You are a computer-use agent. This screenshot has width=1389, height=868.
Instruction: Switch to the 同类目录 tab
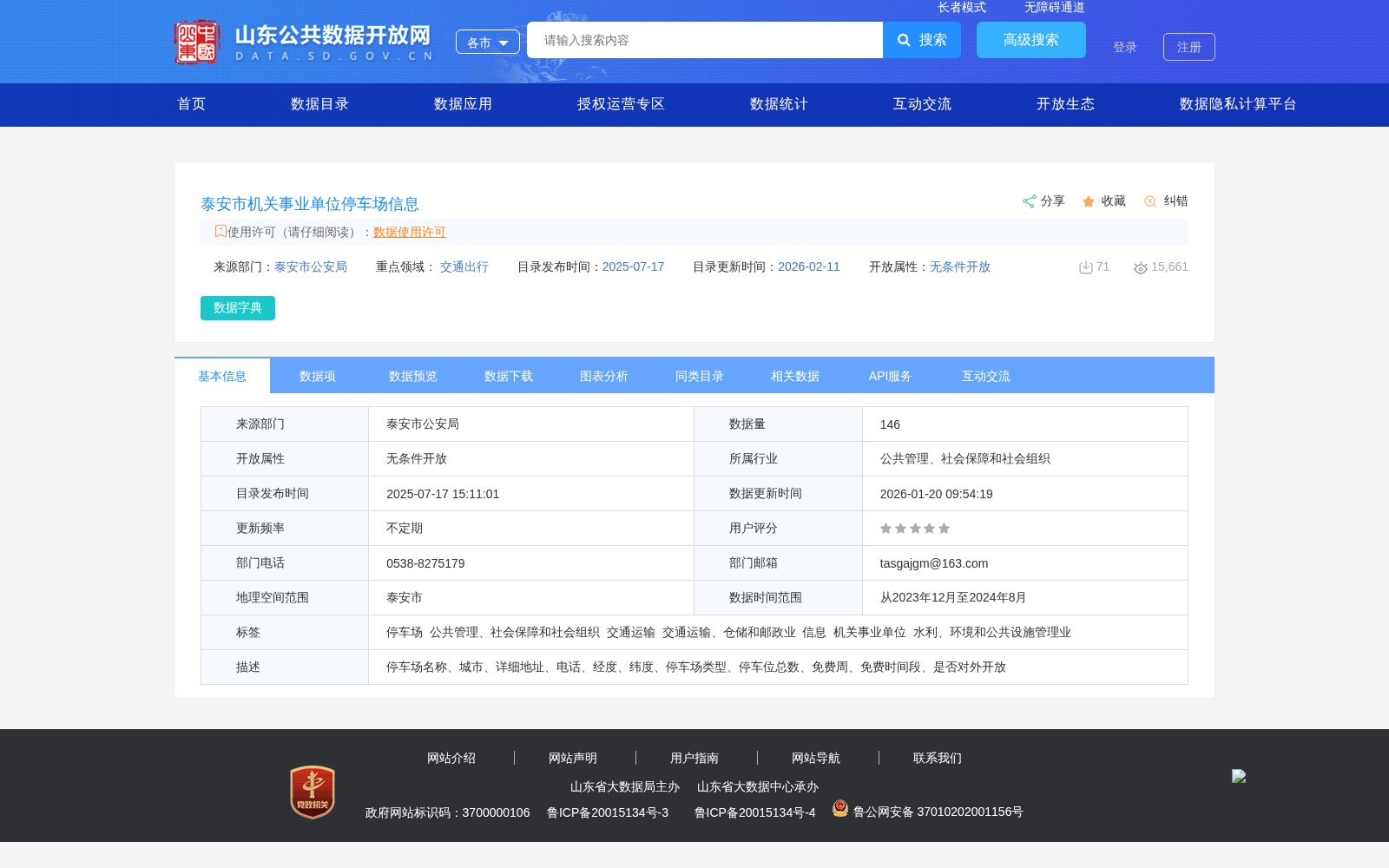click(700, 376)
